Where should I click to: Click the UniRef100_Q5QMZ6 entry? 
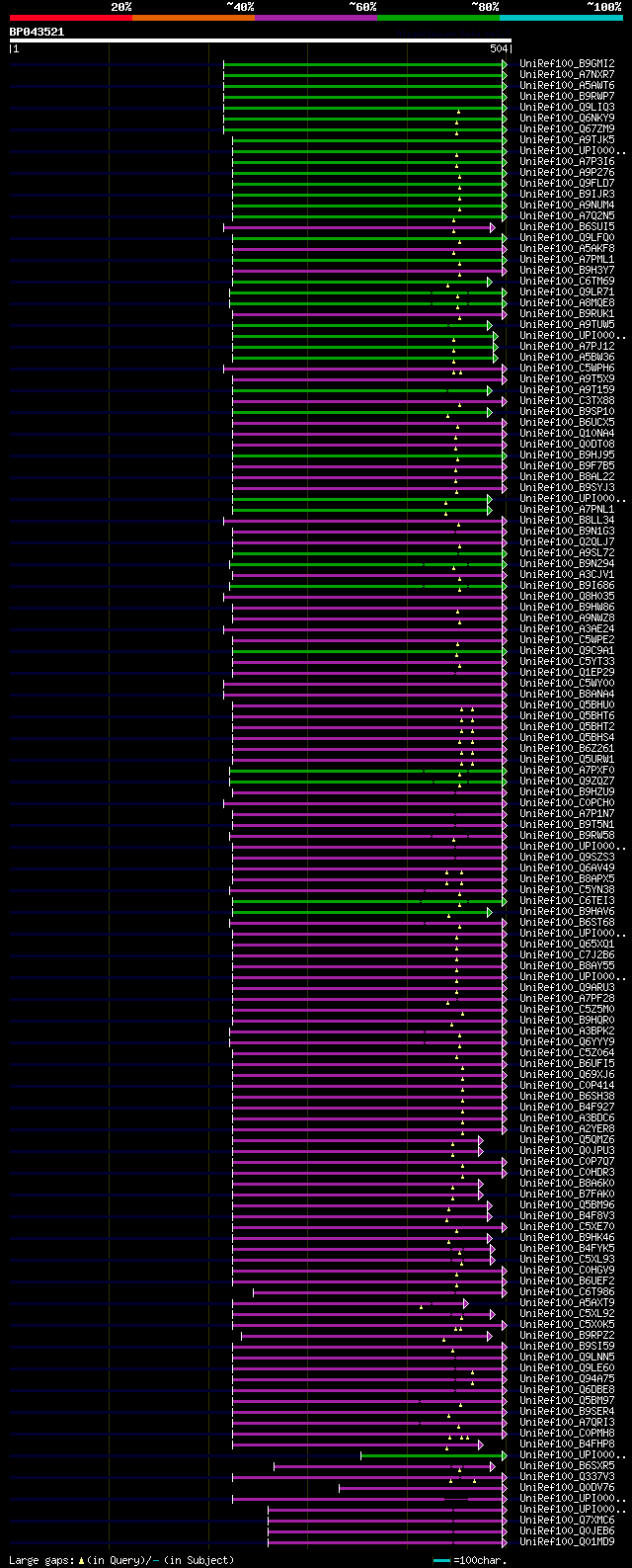tap(567, 1139)
